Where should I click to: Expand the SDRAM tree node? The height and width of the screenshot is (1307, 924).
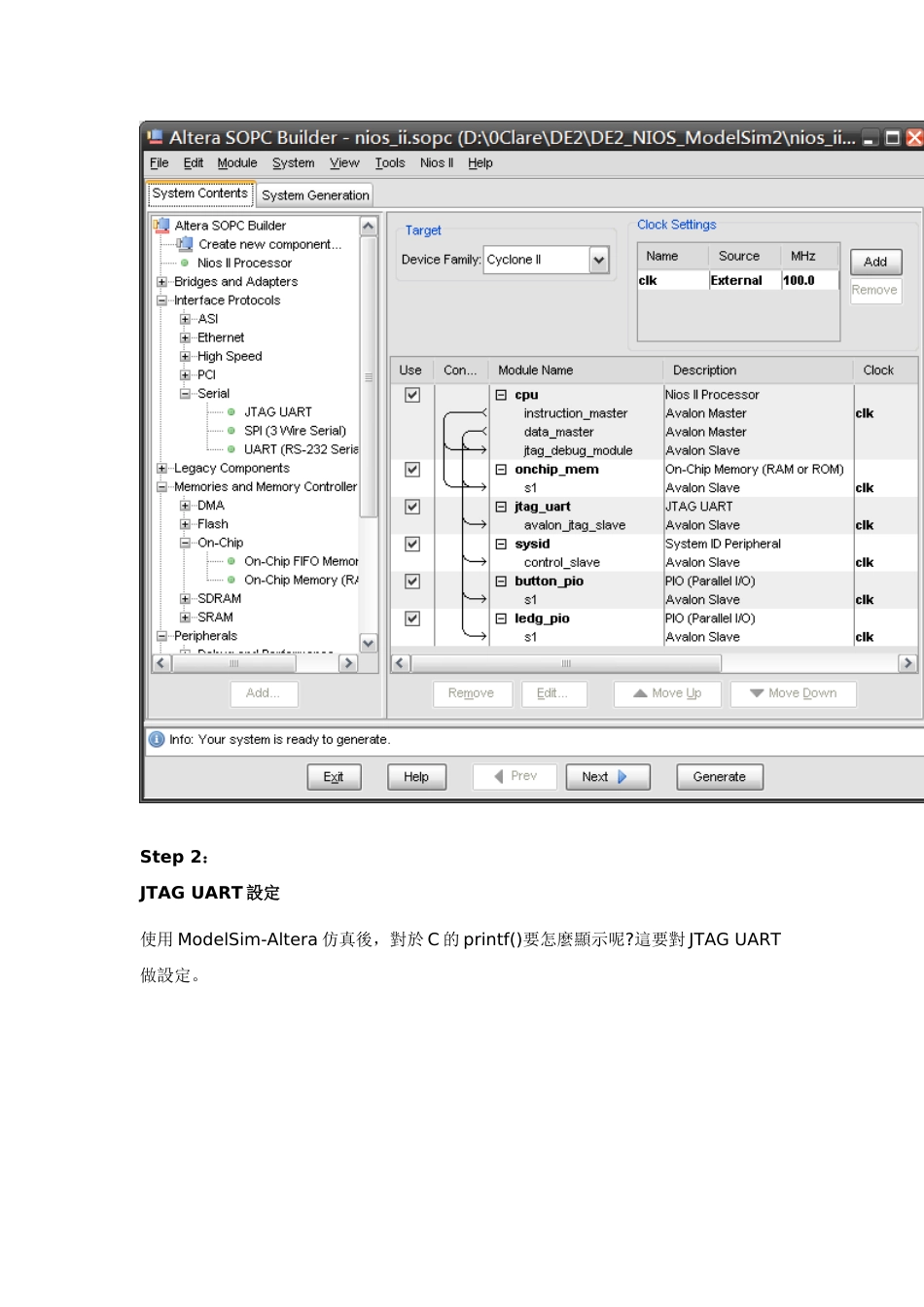coord(185,598)
